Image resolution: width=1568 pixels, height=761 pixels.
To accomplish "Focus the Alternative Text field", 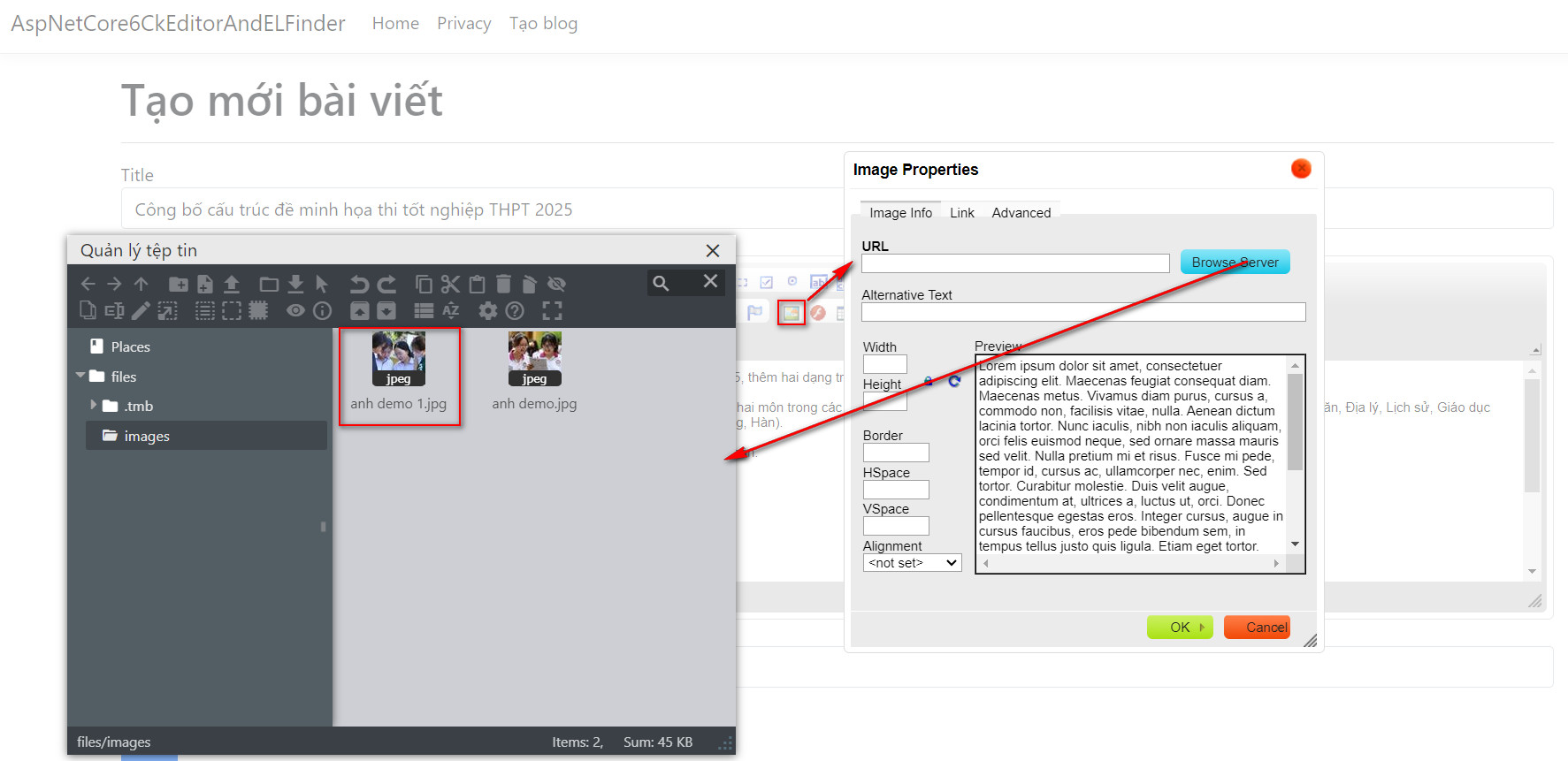I will (1083, 312).
